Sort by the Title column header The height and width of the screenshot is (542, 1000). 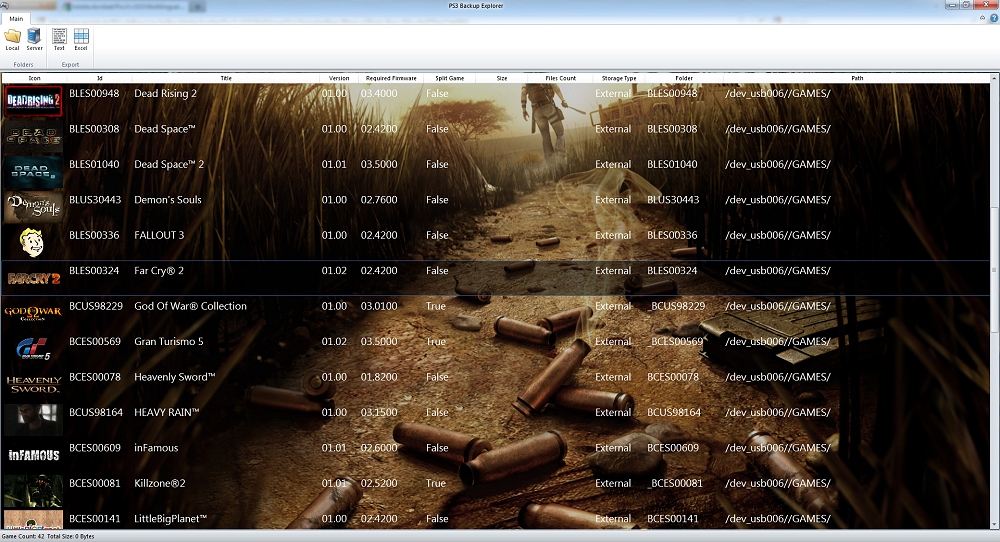[226, 78]
